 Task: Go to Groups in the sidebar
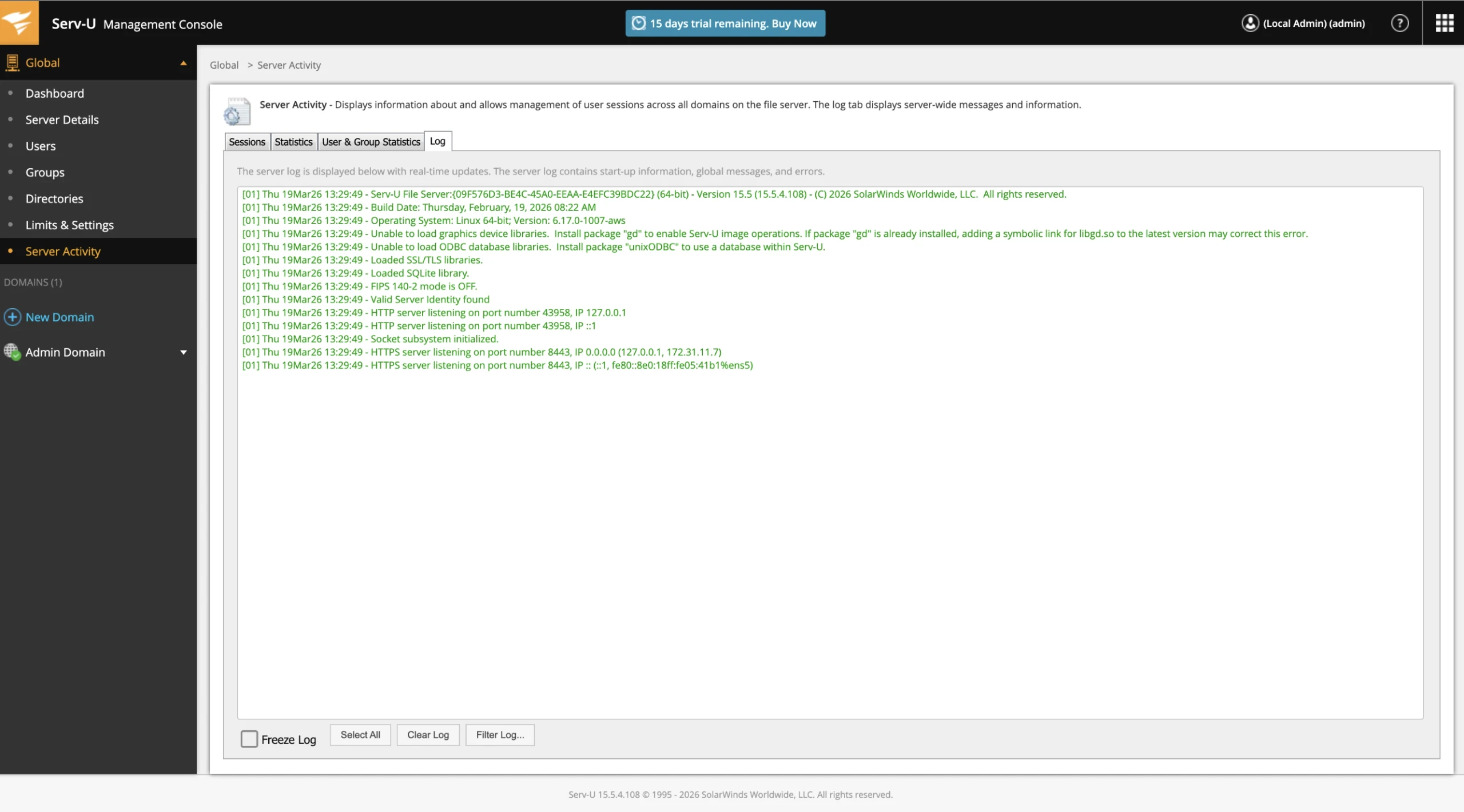click(x=45, y=172)
